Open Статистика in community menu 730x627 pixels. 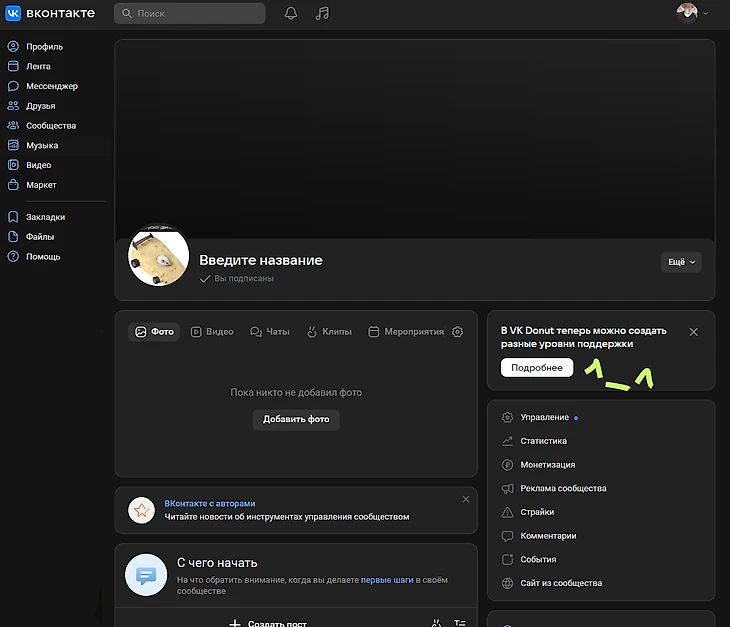(x=543, y=441)
